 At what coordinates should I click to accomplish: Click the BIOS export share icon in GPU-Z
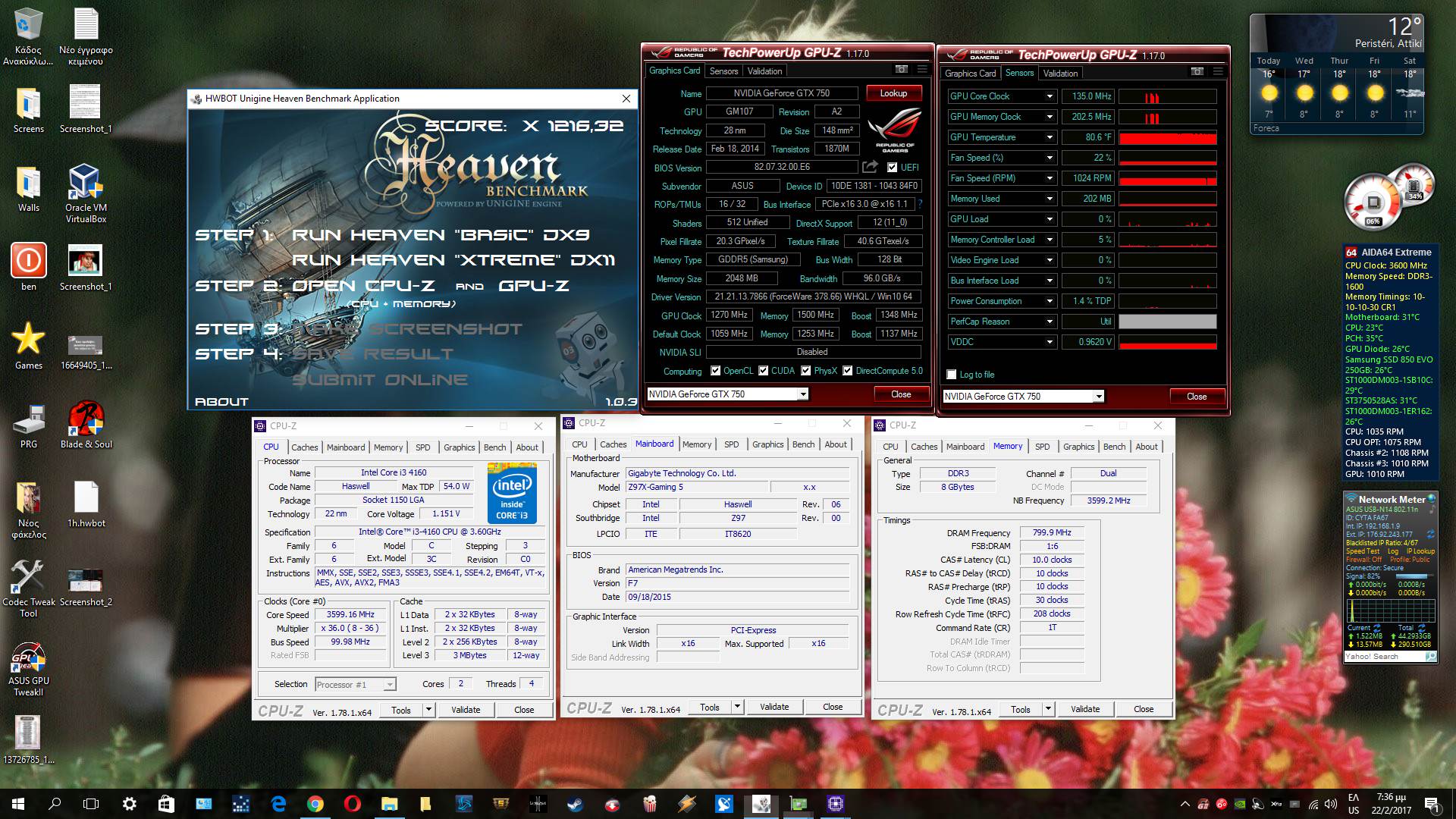coord(871,167)
